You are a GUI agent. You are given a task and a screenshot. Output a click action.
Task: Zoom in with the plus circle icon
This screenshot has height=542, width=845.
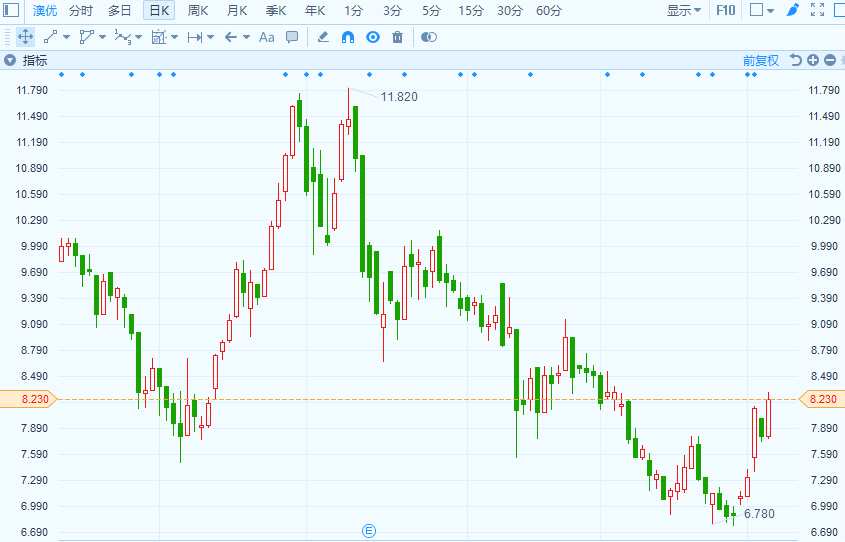pos(813,60)
